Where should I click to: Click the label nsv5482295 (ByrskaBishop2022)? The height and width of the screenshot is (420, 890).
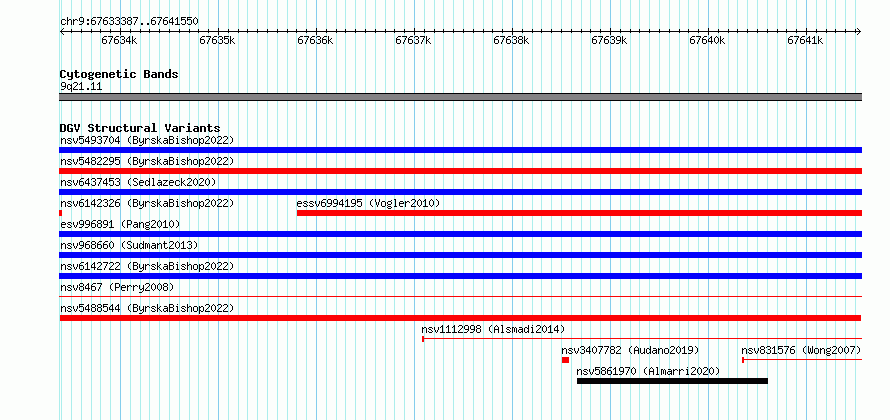coord(147,161)
